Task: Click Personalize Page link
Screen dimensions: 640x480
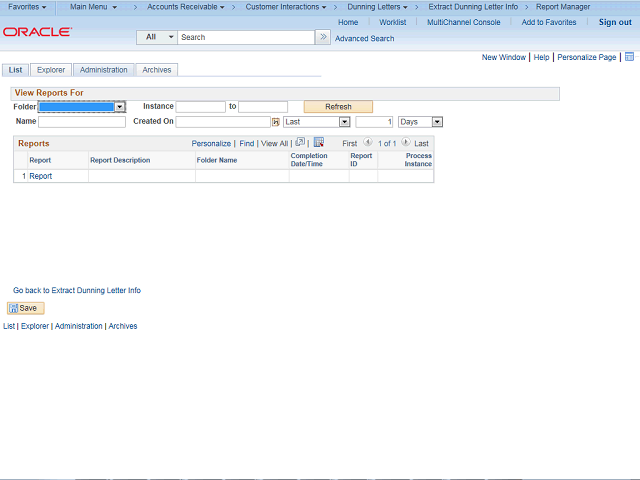Action: (x=587, y=57)
